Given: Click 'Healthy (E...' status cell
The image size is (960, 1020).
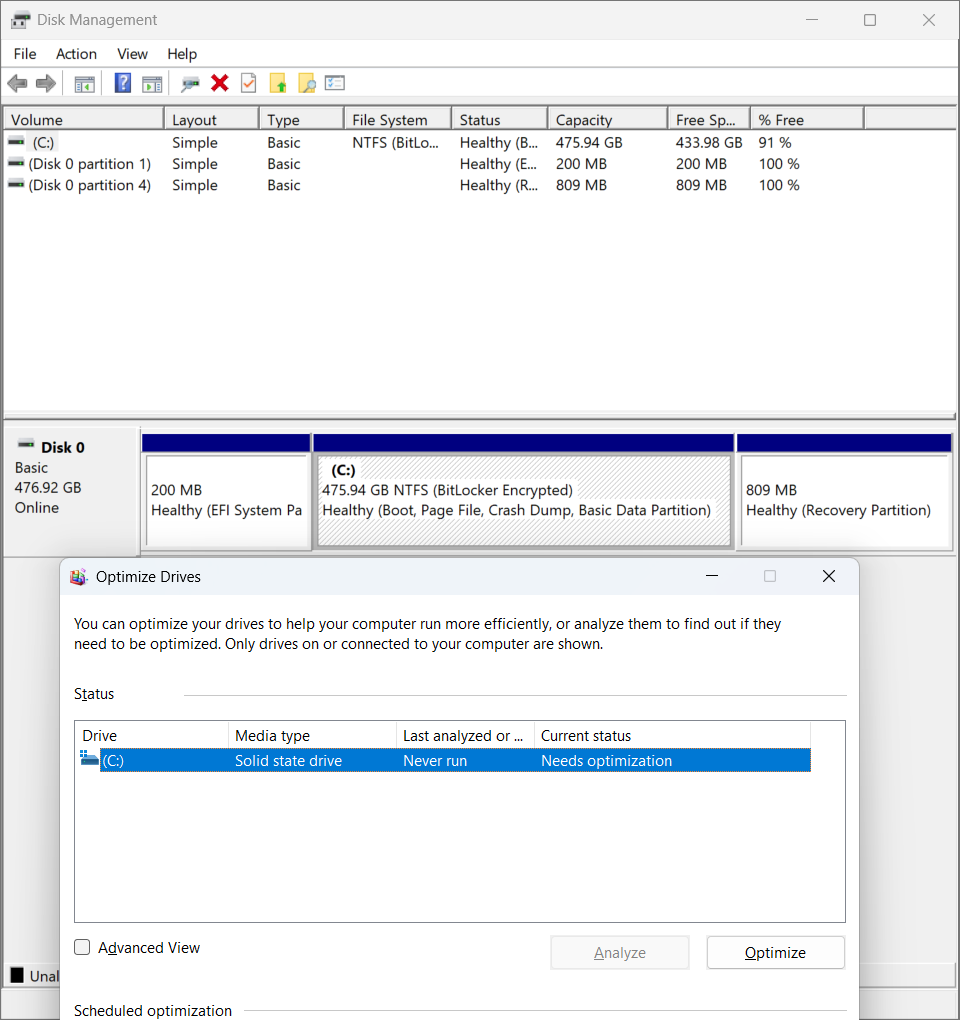Looking at the screenshot, I should tap(499, 164).
